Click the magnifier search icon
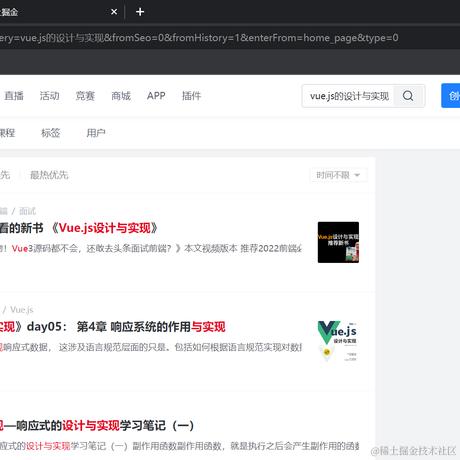Viewport: 460px width, 460px height. [x=408, y=96]
